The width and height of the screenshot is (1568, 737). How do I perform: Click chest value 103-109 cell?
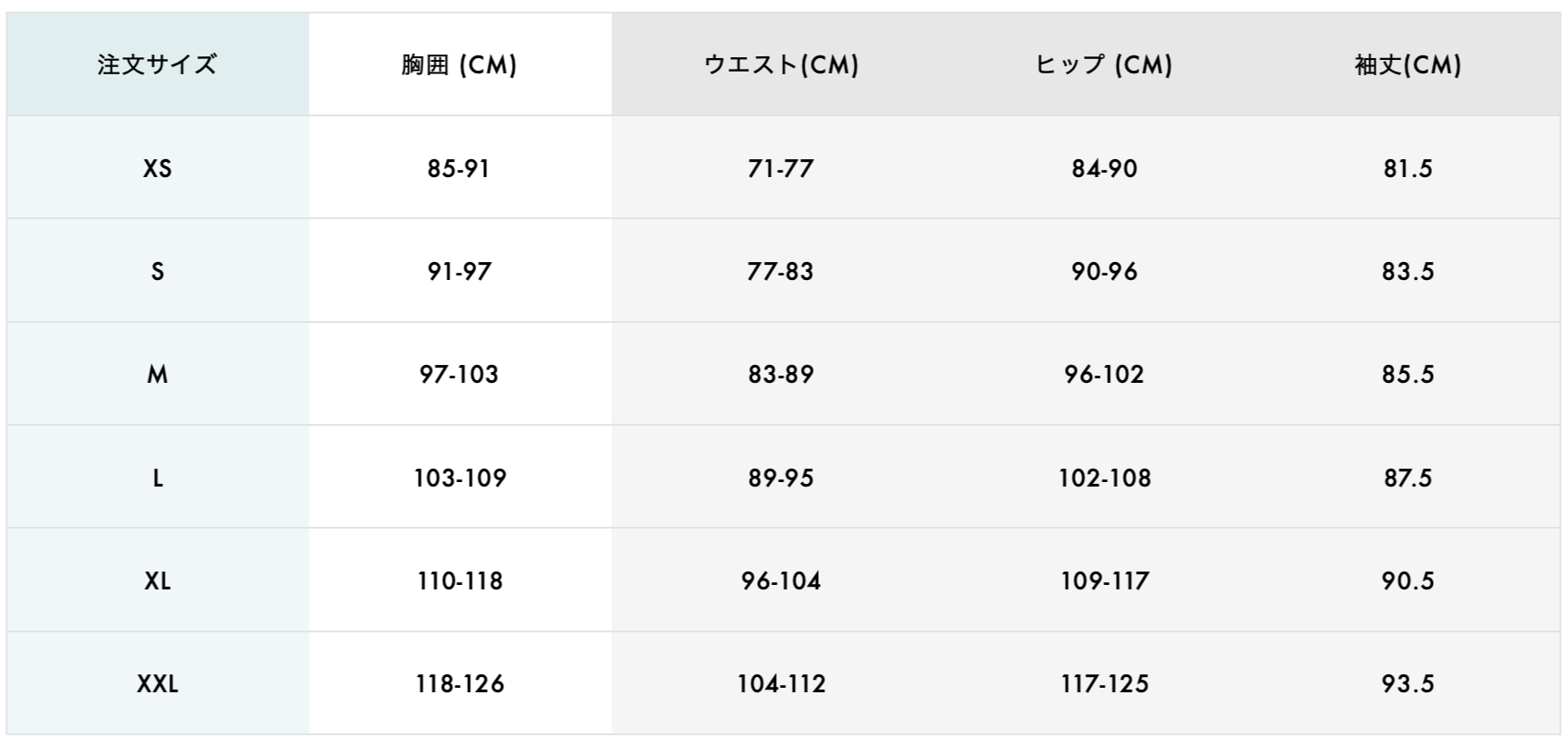click(459, 478)
